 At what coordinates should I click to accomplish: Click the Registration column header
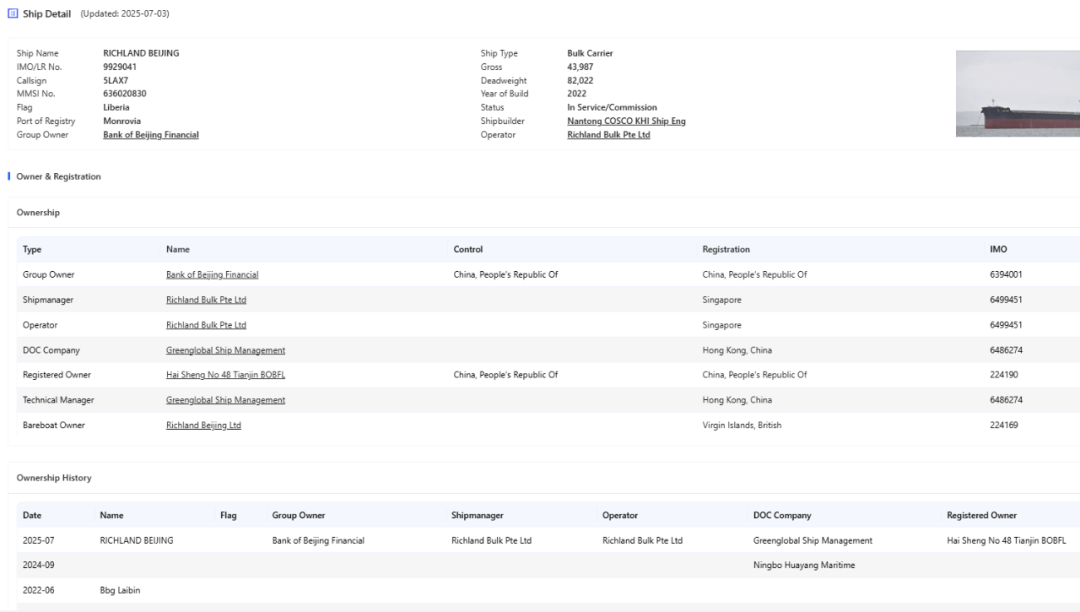726,249
